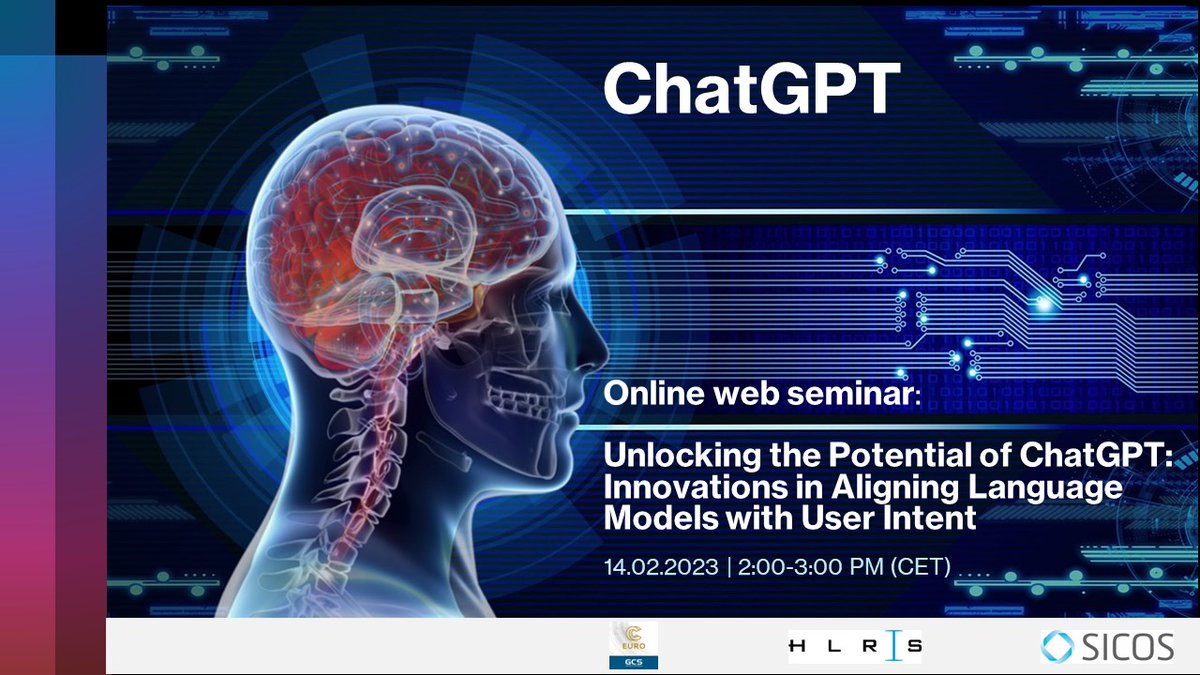
Task: Click 'Models with User Intent' line
Action: [x=789, y=519]
